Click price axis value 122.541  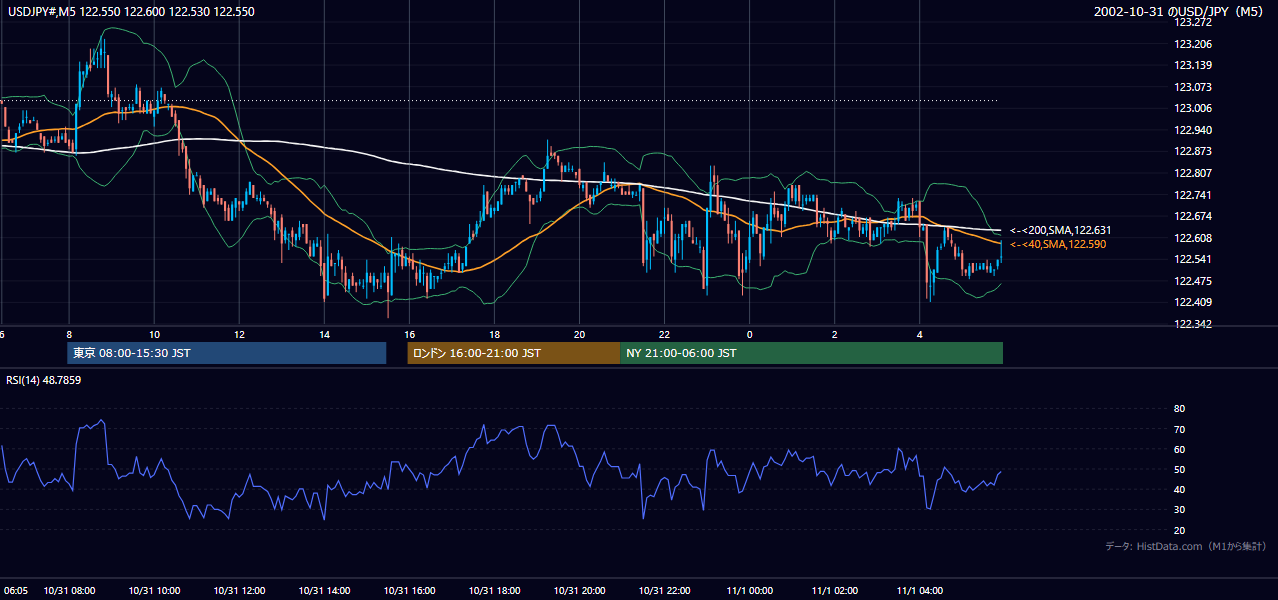[1193, 259]
